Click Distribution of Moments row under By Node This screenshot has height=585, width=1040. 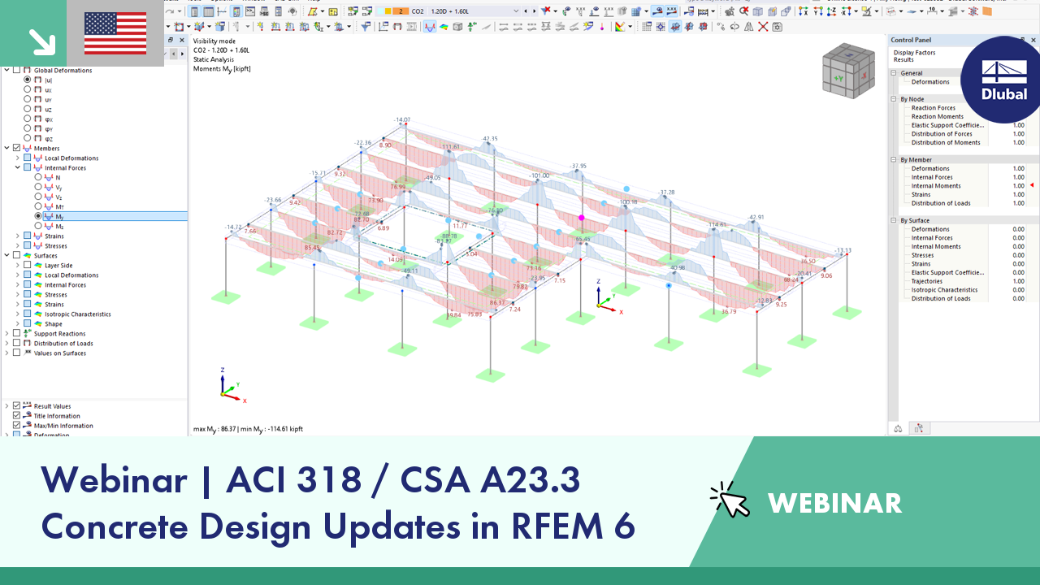pyautogui.click(x=945, y=143)
